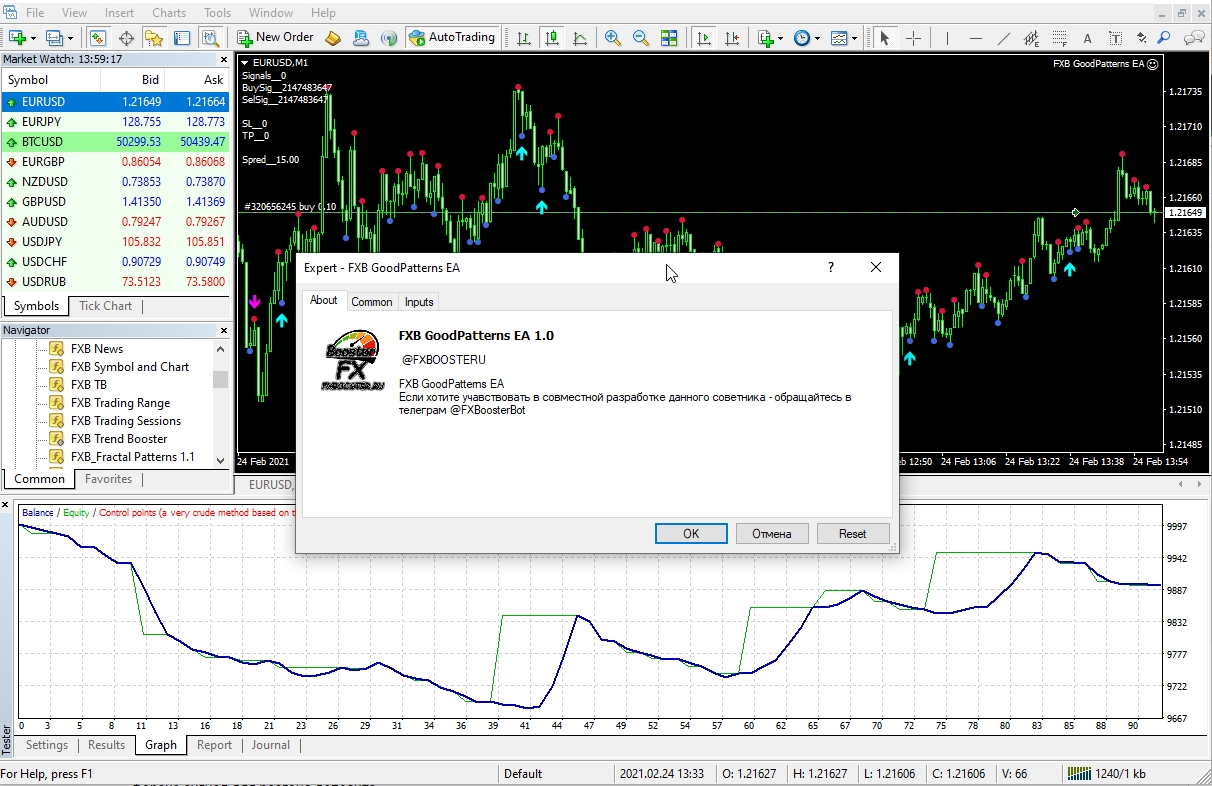Open the MetaEditor book icon
Screen dimensions: 1212x786
[333, 38]
